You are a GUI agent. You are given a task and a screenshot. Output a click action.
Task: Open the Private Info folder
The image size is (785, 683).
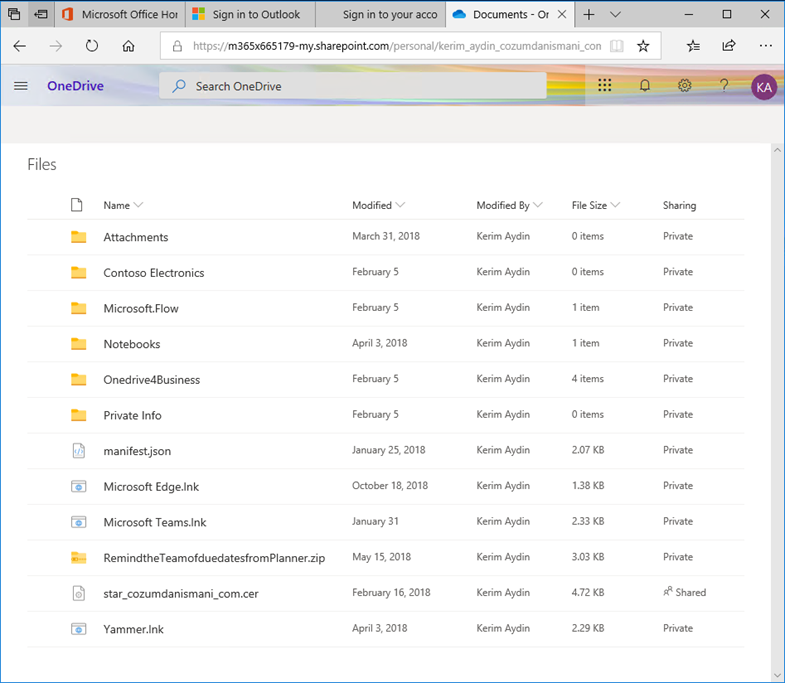tap(132, 415)
